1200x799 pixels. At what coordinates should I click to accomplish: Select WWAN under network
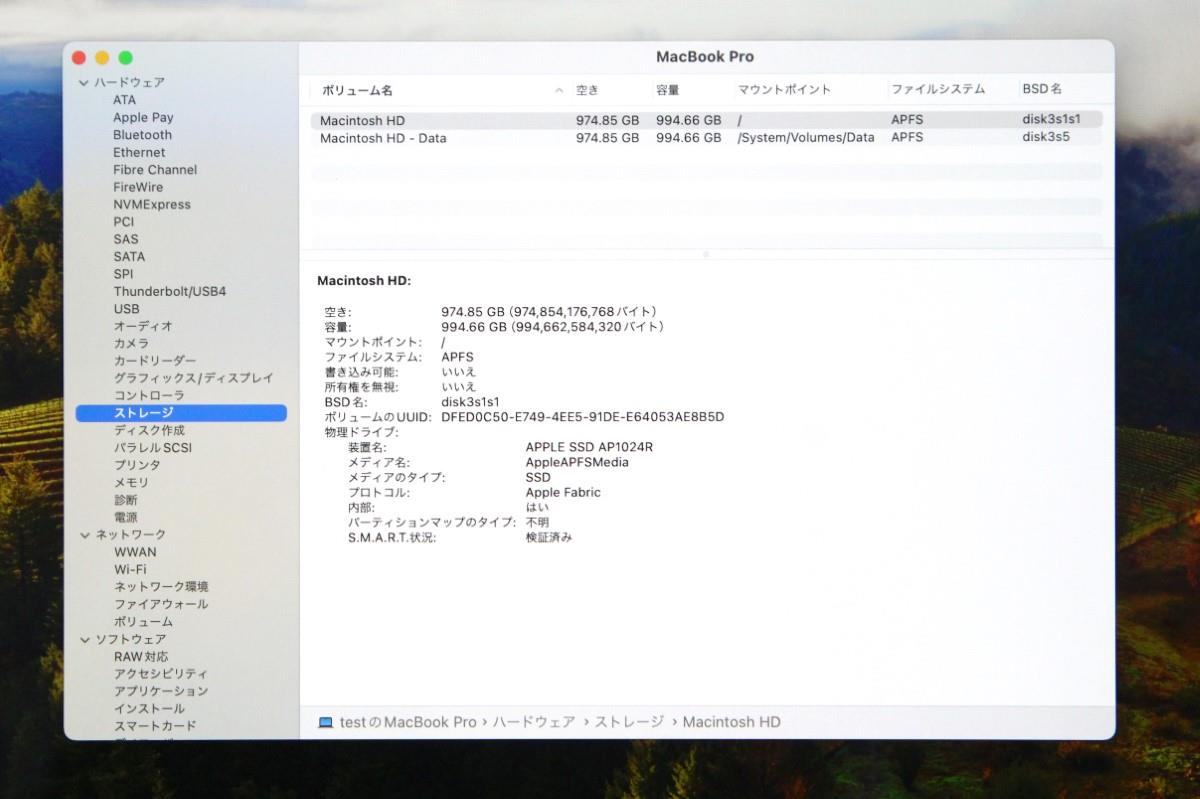click(x=135, y=552)
